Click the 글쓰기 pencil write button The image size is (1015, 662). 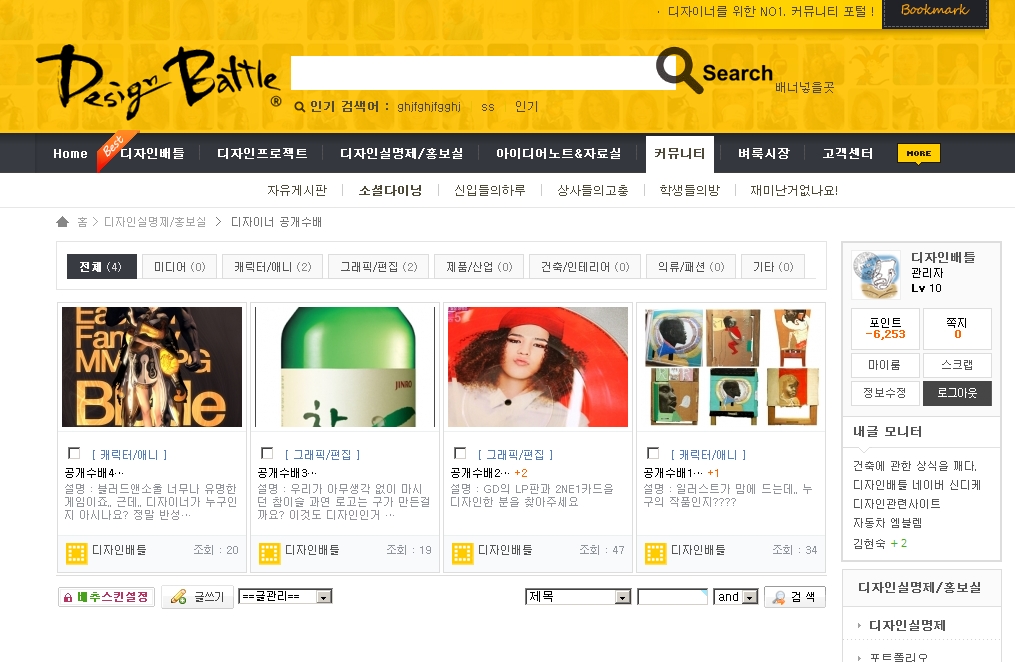[198, 597]
